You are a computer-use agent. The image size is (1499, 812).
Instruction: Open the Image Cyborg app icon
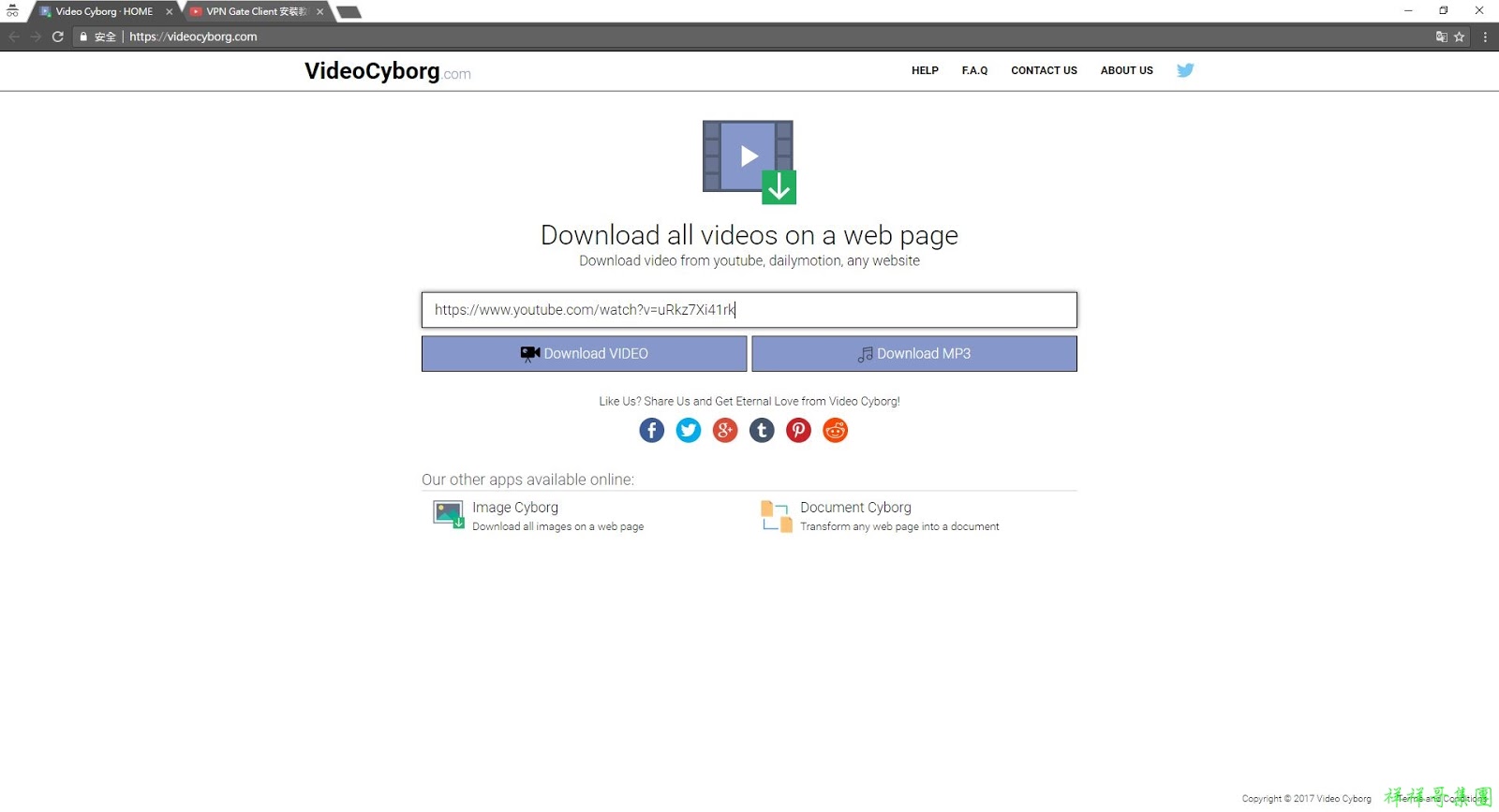[449, 514]
